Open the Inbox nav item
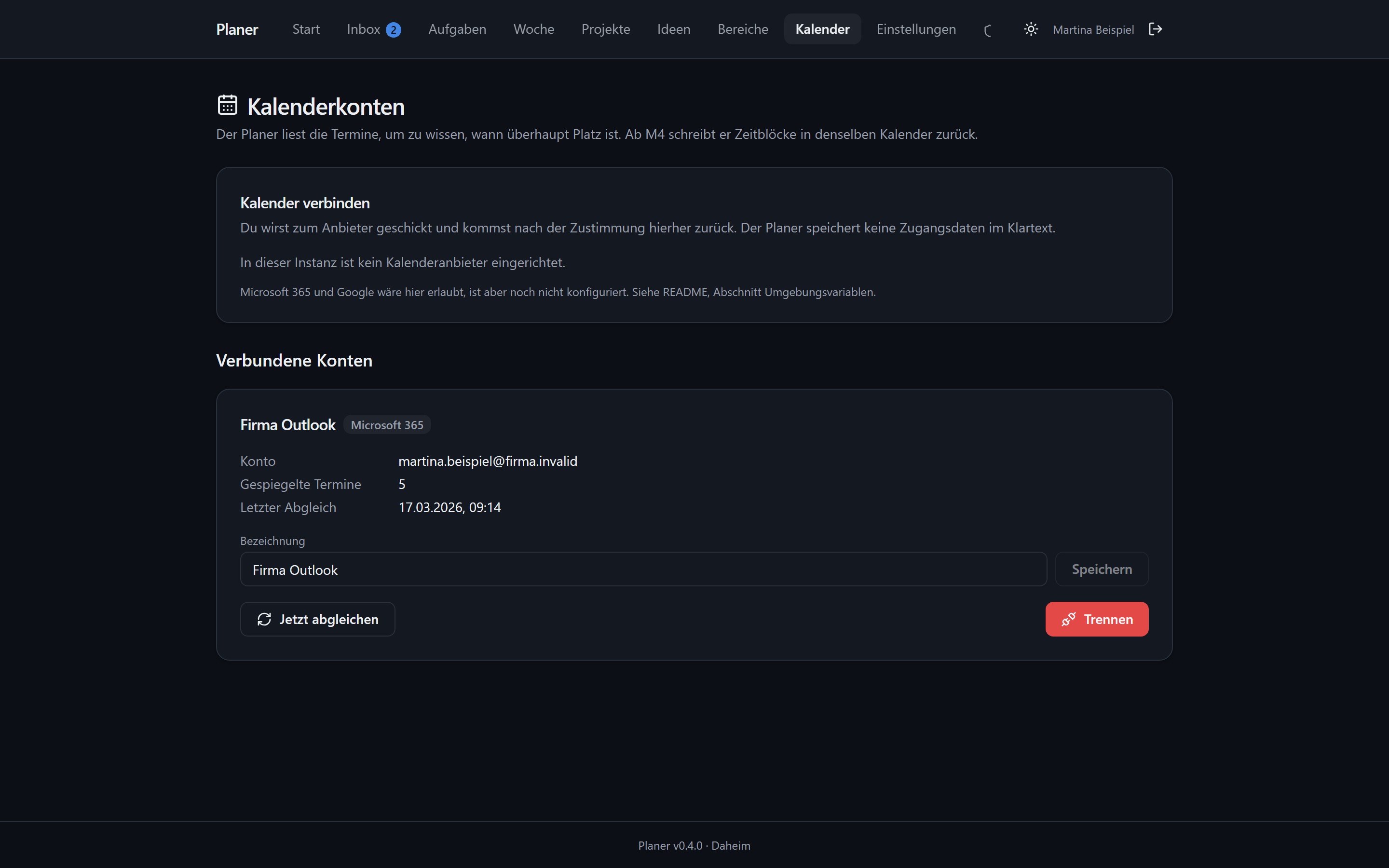Image resolution: width=1389 pixels, height=868 pixels. pos(374,29)
